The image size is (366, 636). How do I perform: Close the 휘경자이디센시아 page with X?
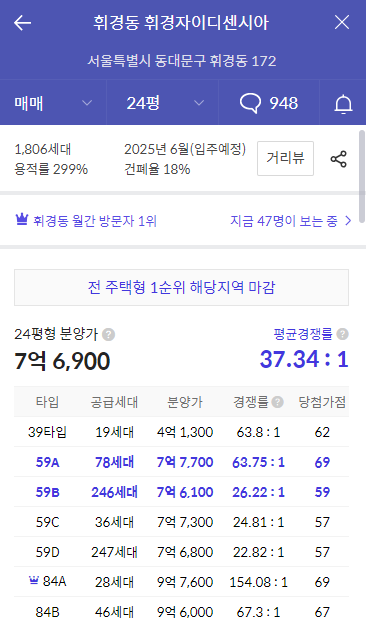click(342, 22)
